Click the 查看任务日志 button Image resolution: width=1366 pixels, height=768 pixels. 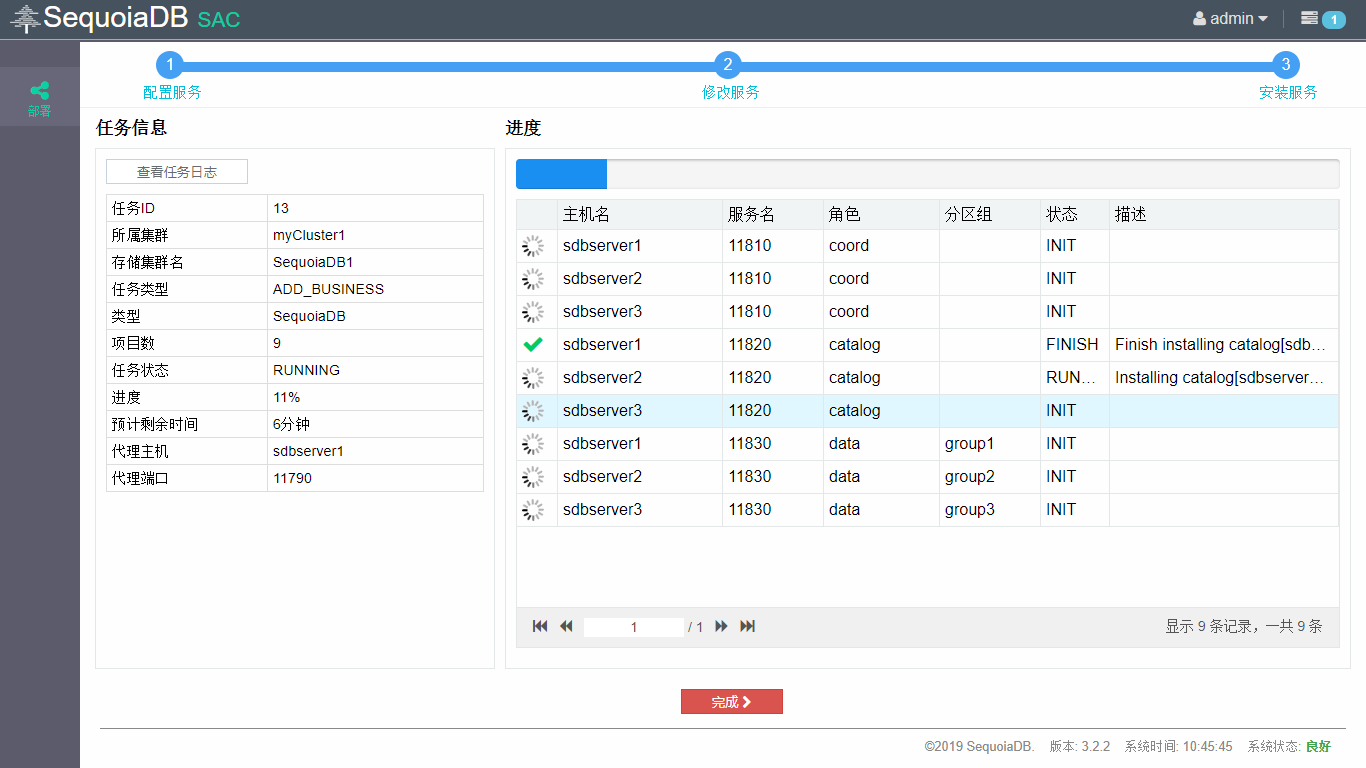pos(177,172)
